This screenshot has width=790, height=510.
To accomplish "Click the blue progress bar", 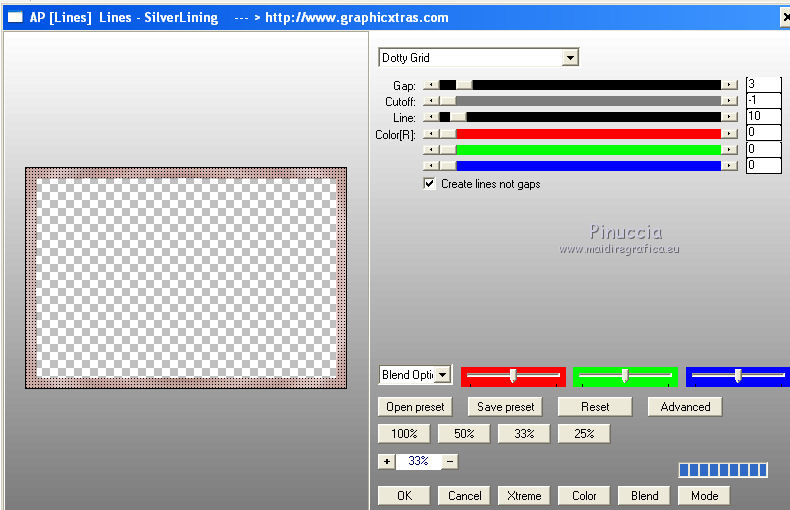I will 723,470.
